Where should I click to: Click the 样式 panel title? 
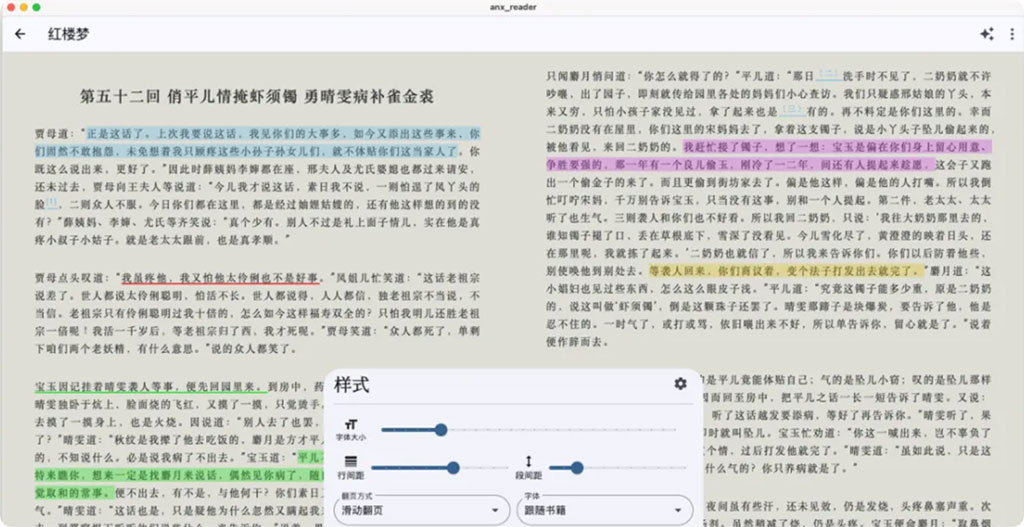coord(351,385)
